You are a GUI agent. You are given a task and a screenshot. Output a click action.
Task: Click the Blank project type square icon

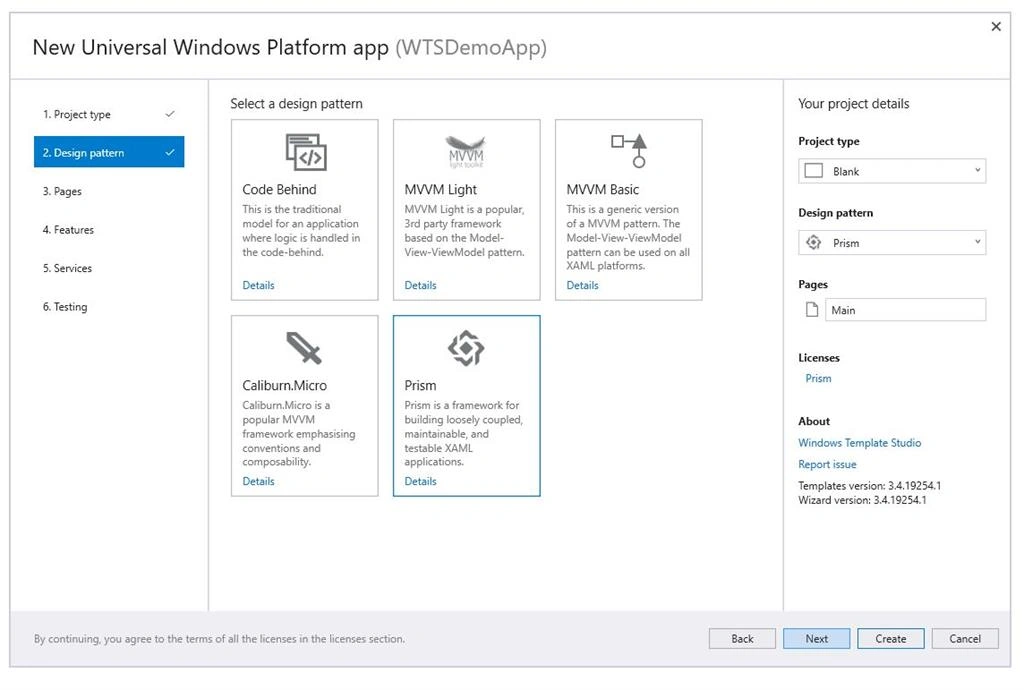click(x=814, y=171)
